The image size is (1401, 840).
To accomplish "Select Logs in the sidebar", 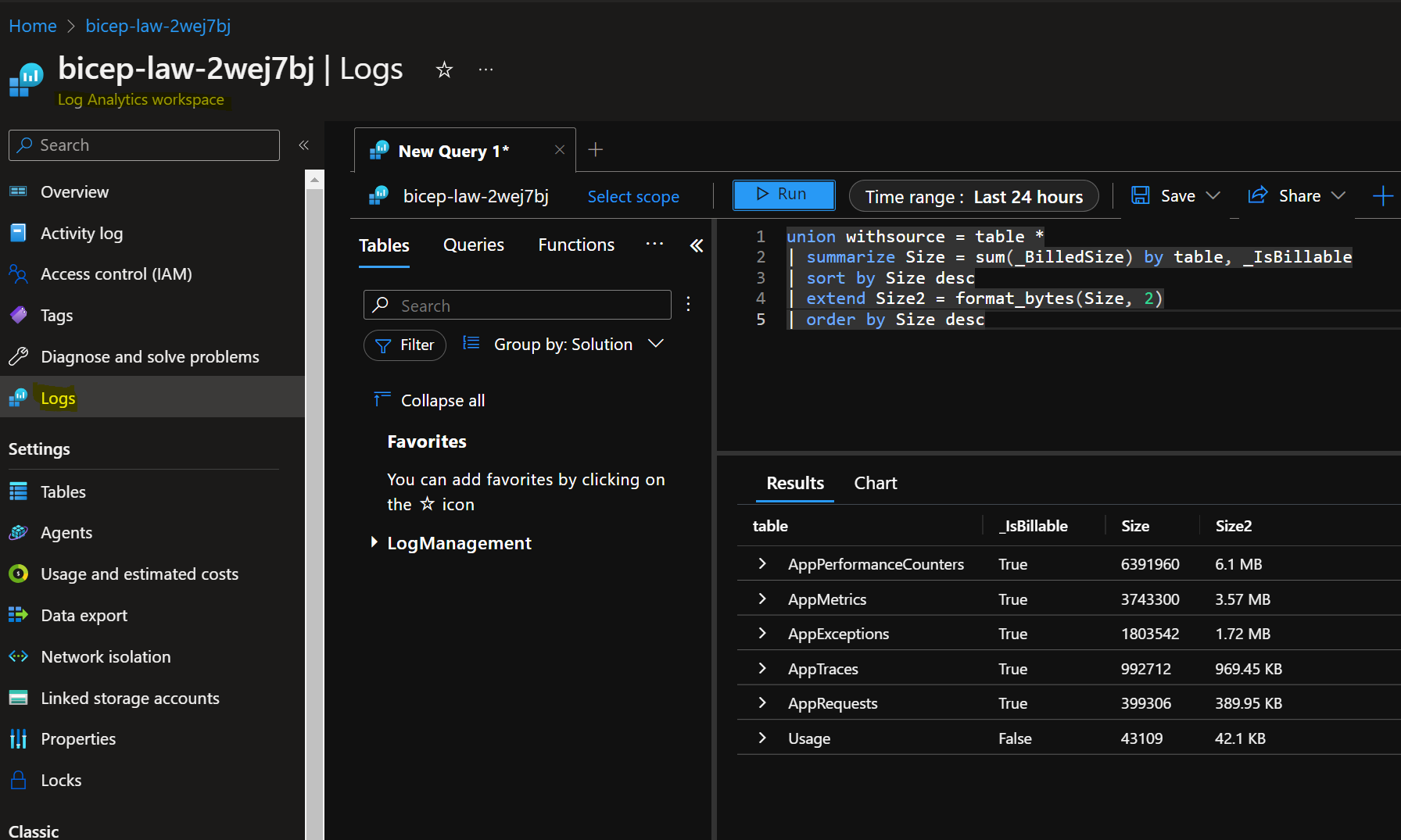I will (x=152, y=398).
